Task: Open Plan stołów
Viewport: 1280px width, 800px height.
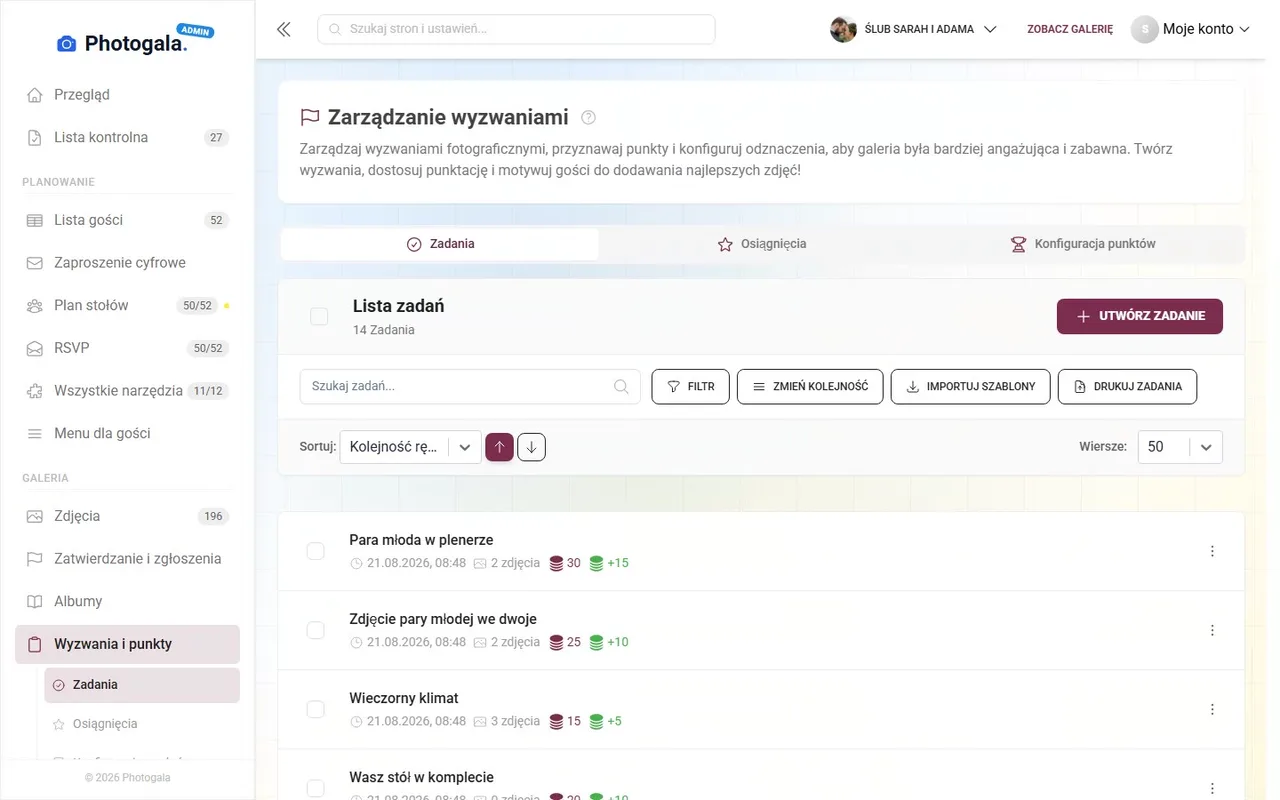Action: [127, 305]
